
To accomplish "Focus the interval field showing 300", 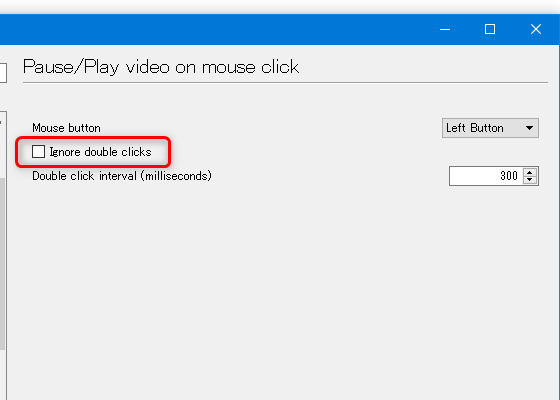I will click(486, 176).
